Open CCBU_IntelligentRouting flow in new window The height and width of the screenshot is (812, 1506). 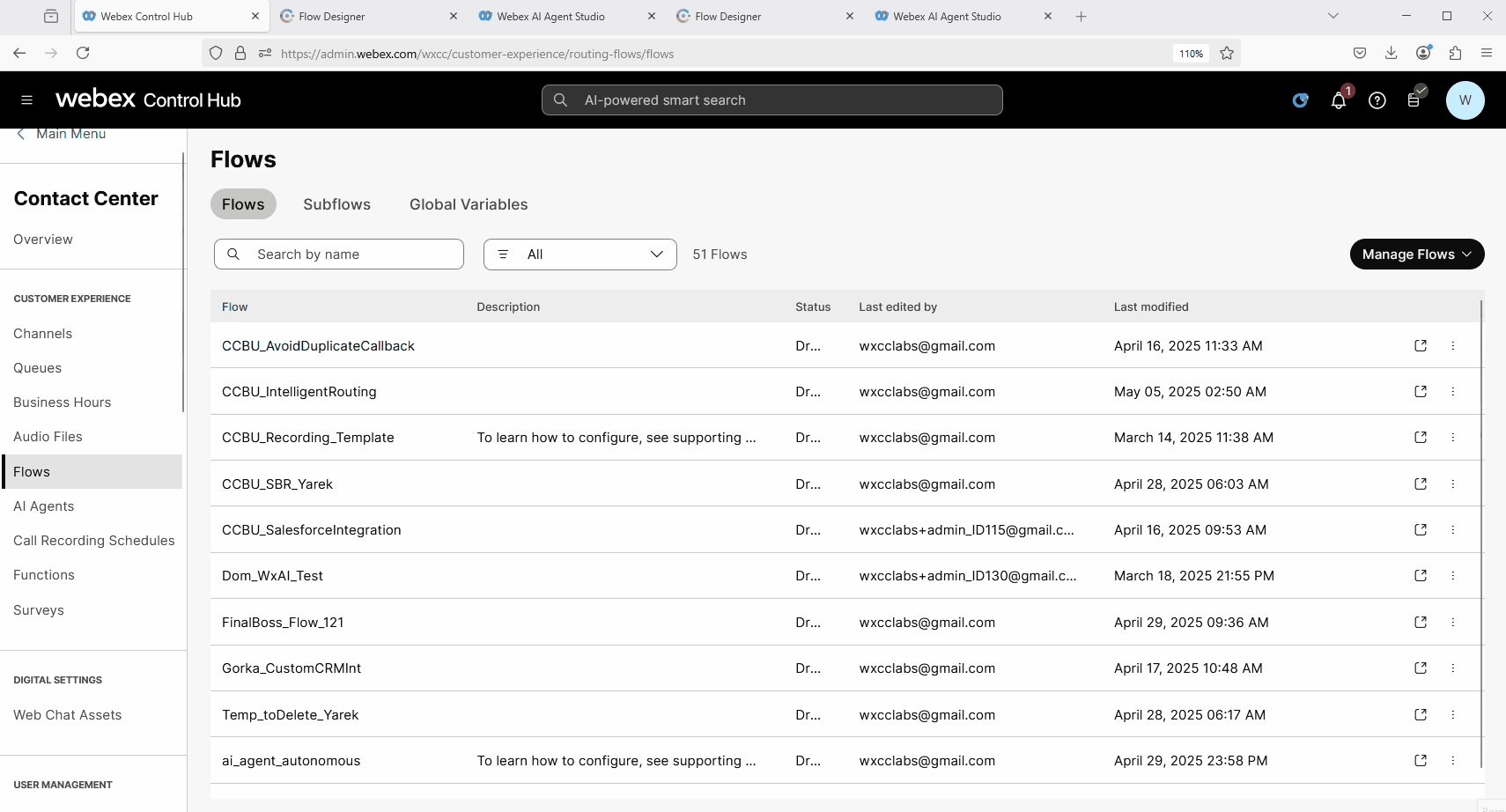(x=1420, y=392)
